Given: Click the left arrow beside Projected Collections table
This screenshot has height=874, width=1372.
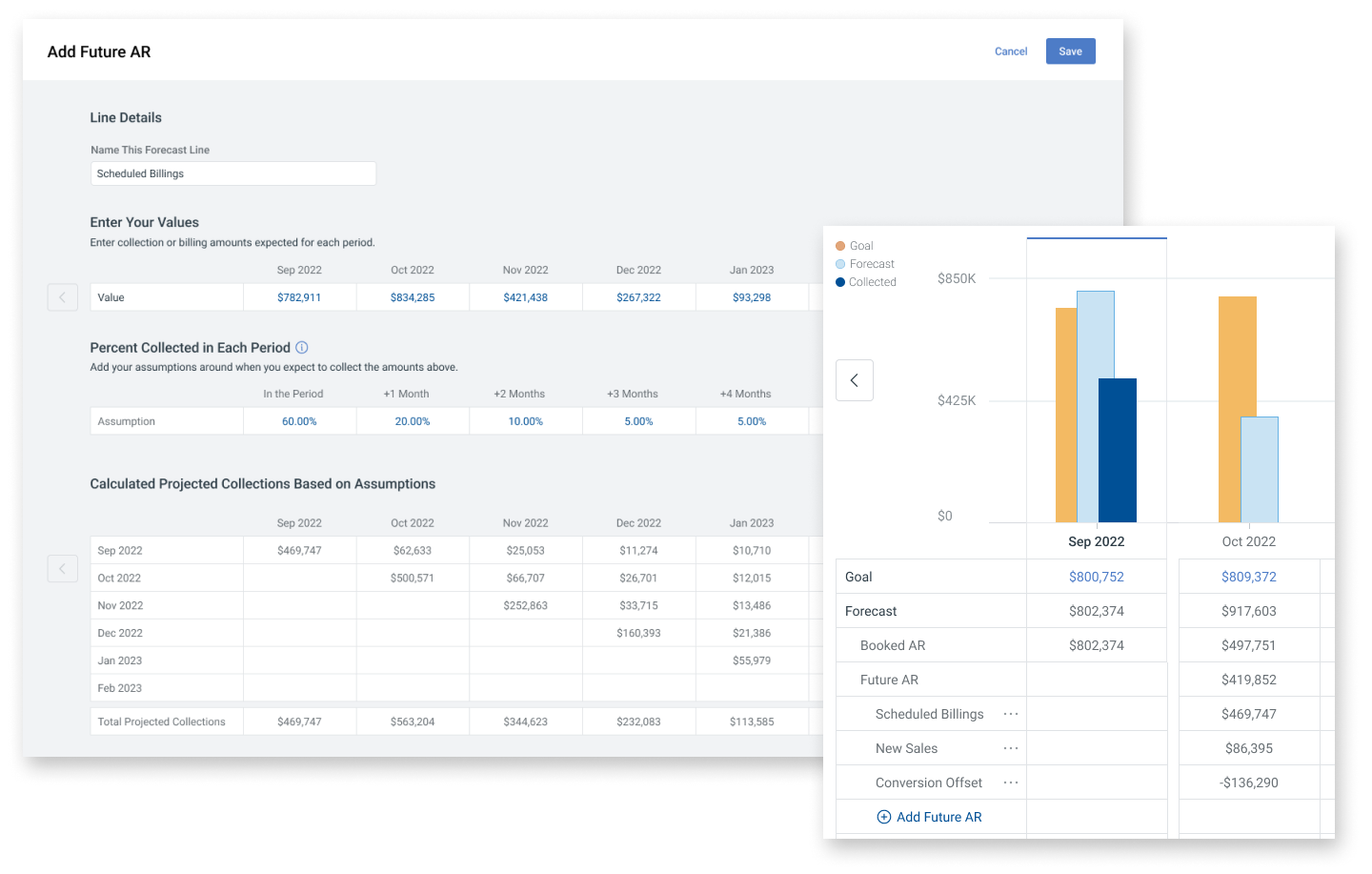Looking at the screenshot, I should pos(63,569).
